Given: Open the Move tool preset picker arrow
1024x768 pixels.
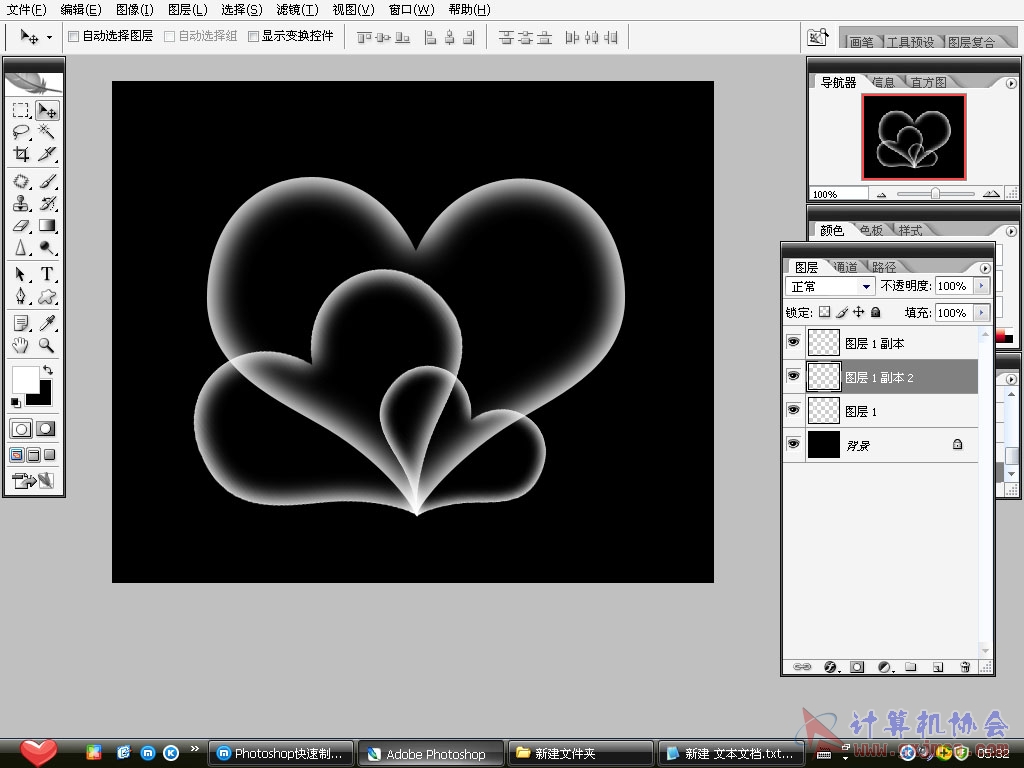Looking at the screenshot, I should click(x=49, y=37).
